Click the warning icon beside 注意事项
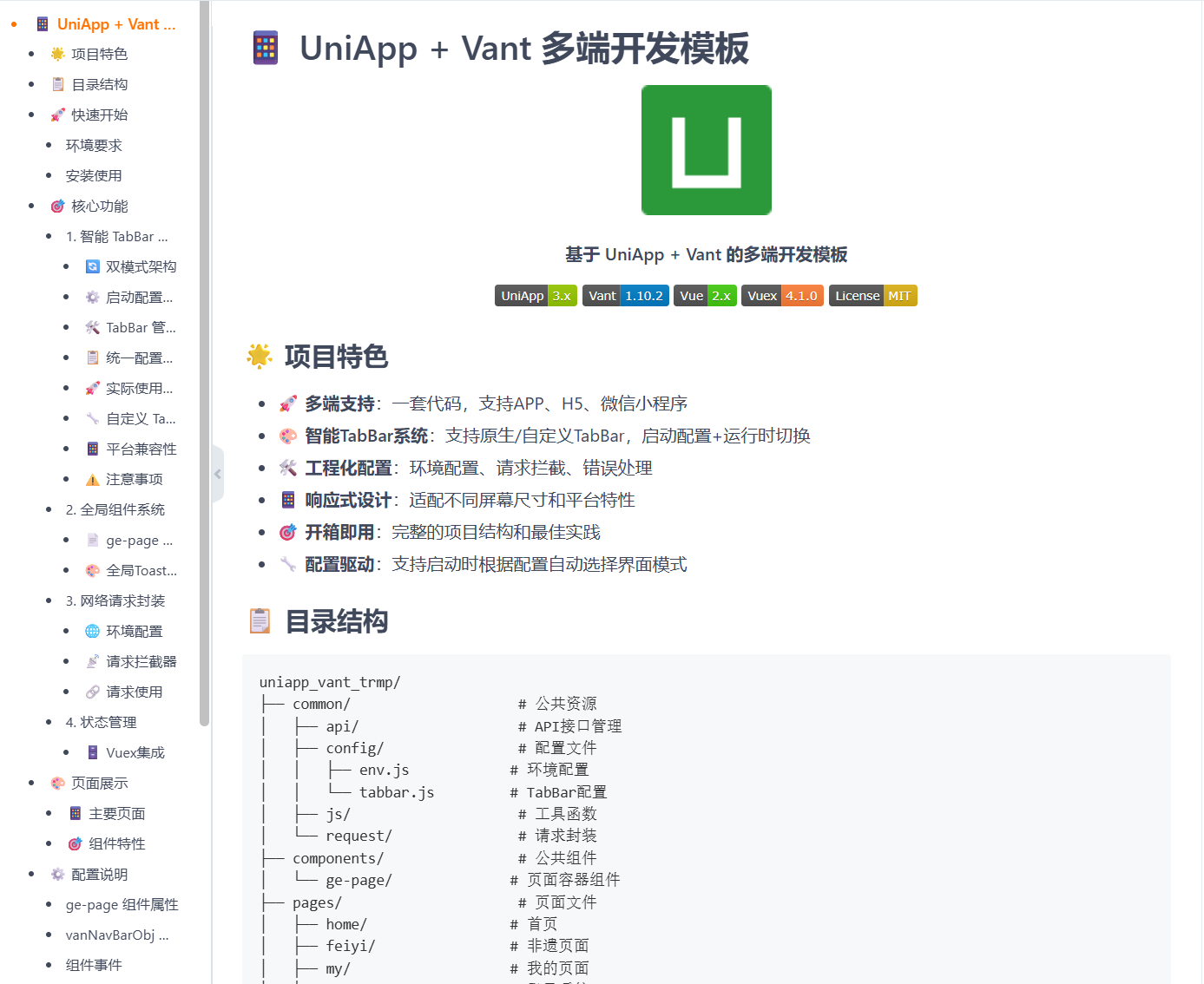Image resolution: width=1204 pixels, height=984 pixels. (92, 478)
